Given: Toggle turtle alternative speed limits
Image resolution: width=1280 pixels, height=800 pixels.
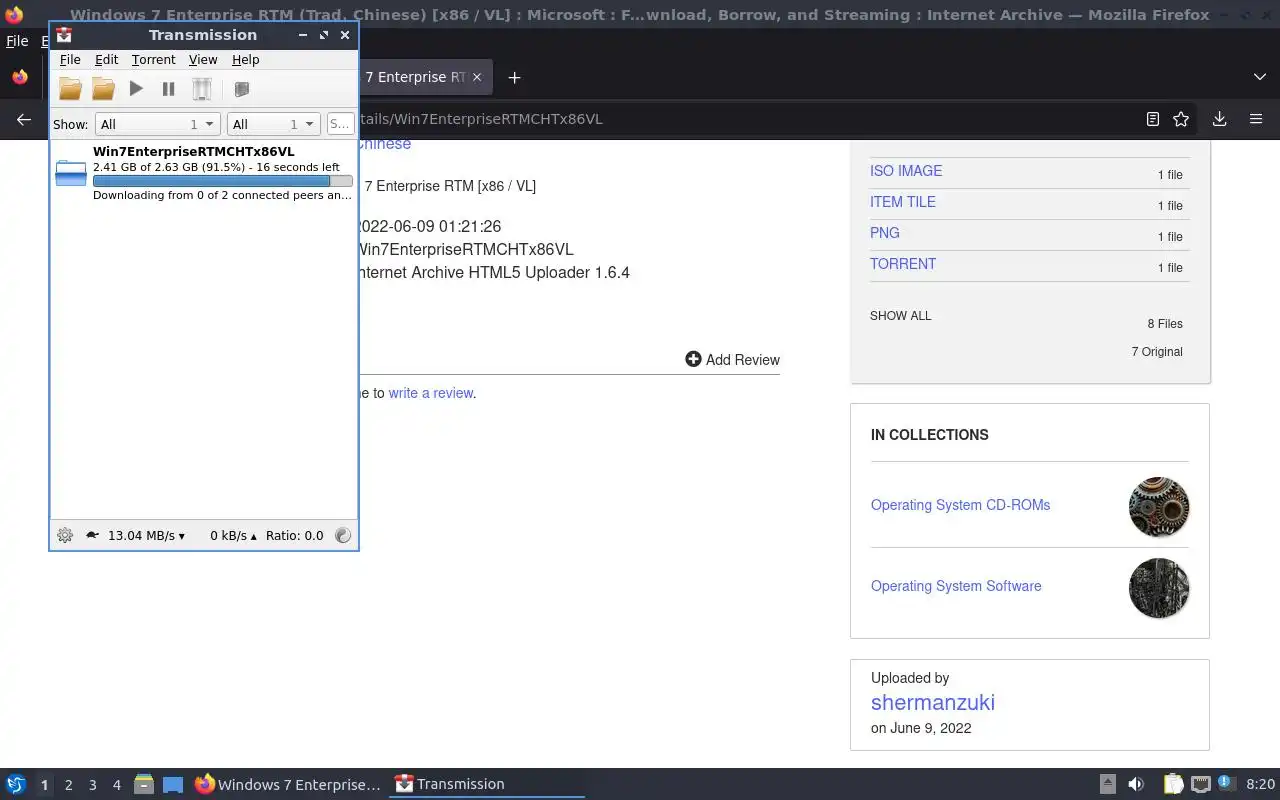Looking at the screenshot, I should coord(92,535).
